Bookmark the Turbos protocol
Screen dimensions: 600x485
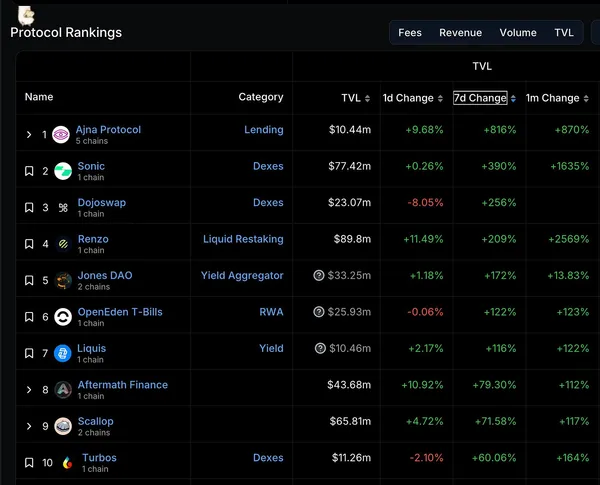[29, 462]
